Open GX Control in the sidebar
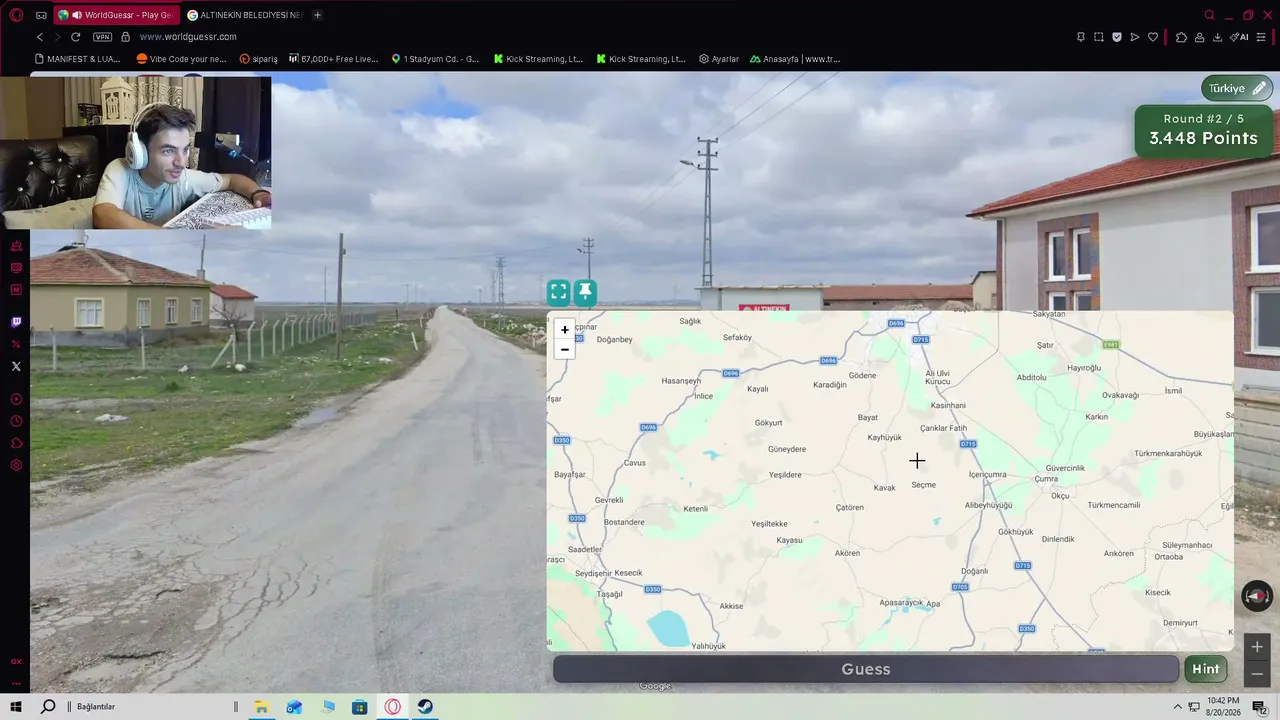The width and height of the screenshot is (1280, 720). (x=16, y=661)
